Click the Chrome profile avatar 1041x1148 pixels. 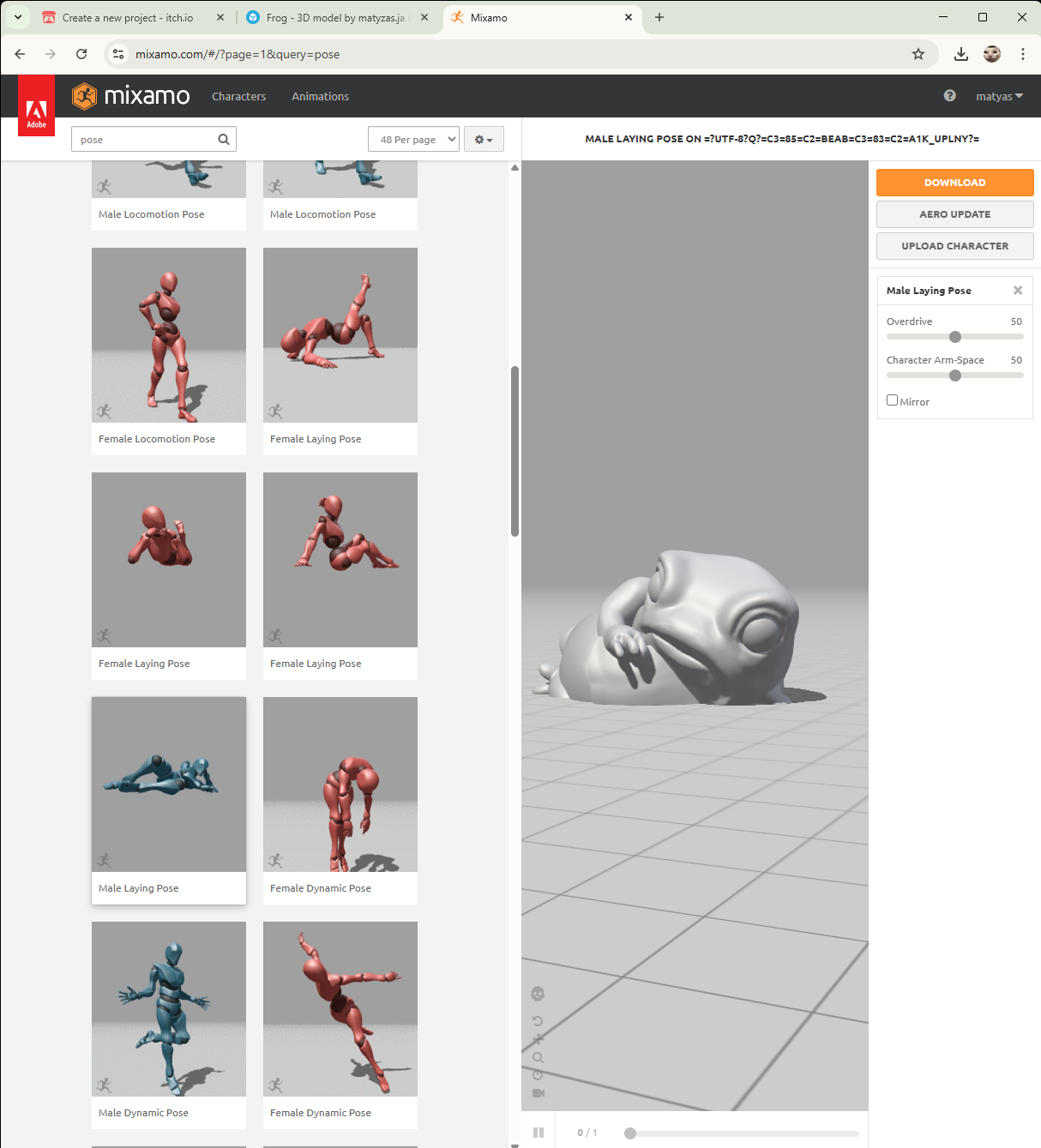(992, 54)
